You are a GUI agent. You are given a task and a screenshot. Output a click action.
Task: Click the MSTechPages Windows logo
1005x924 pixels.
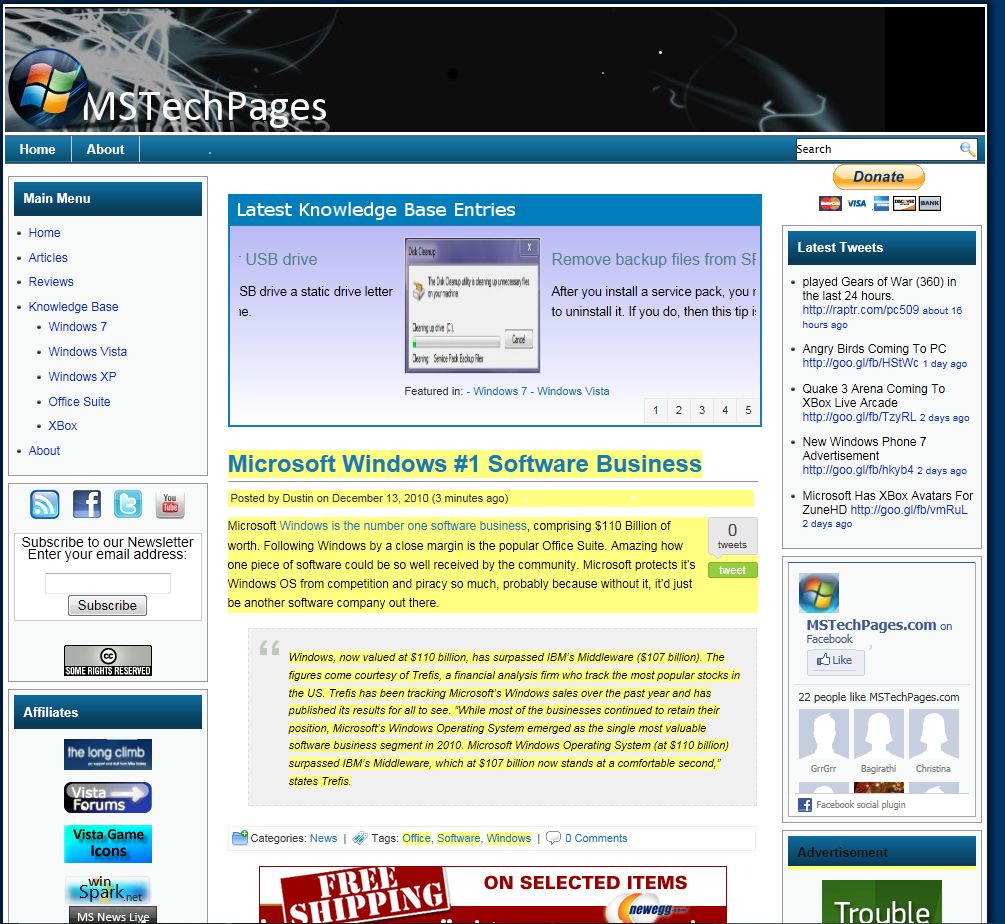click(x=47, y=86)
